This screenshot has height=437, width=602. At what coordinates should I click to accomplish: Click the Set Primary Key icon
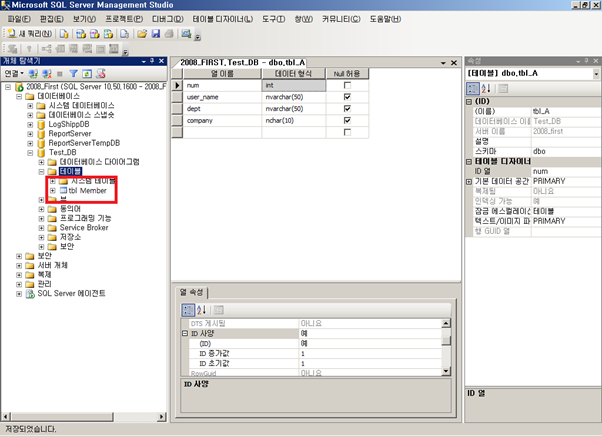(29, 49)
